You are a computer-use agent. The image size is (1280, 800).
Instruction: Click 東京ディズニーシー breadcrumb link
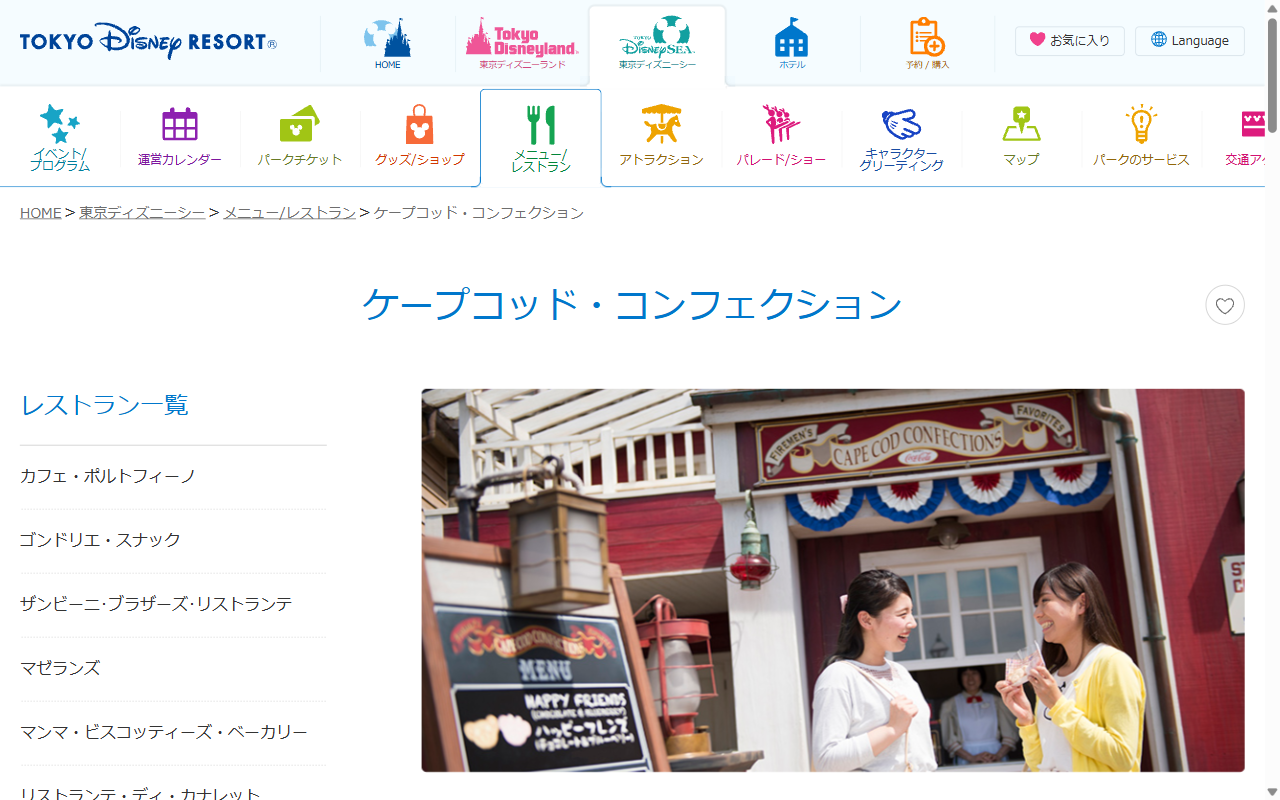[142, 213]
